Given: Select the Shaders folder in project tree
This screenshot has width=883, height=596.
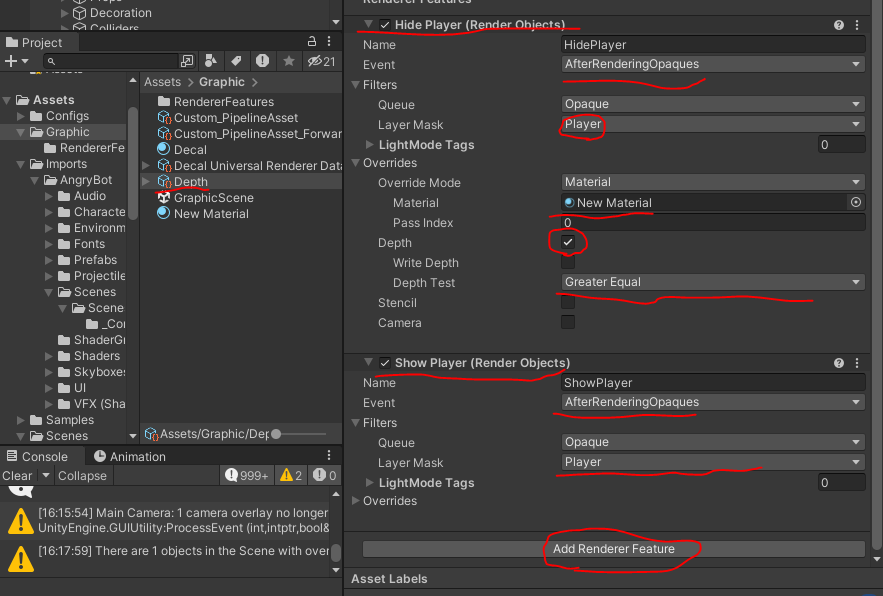Looking at the screenshot, I should (x=88, y=356).
